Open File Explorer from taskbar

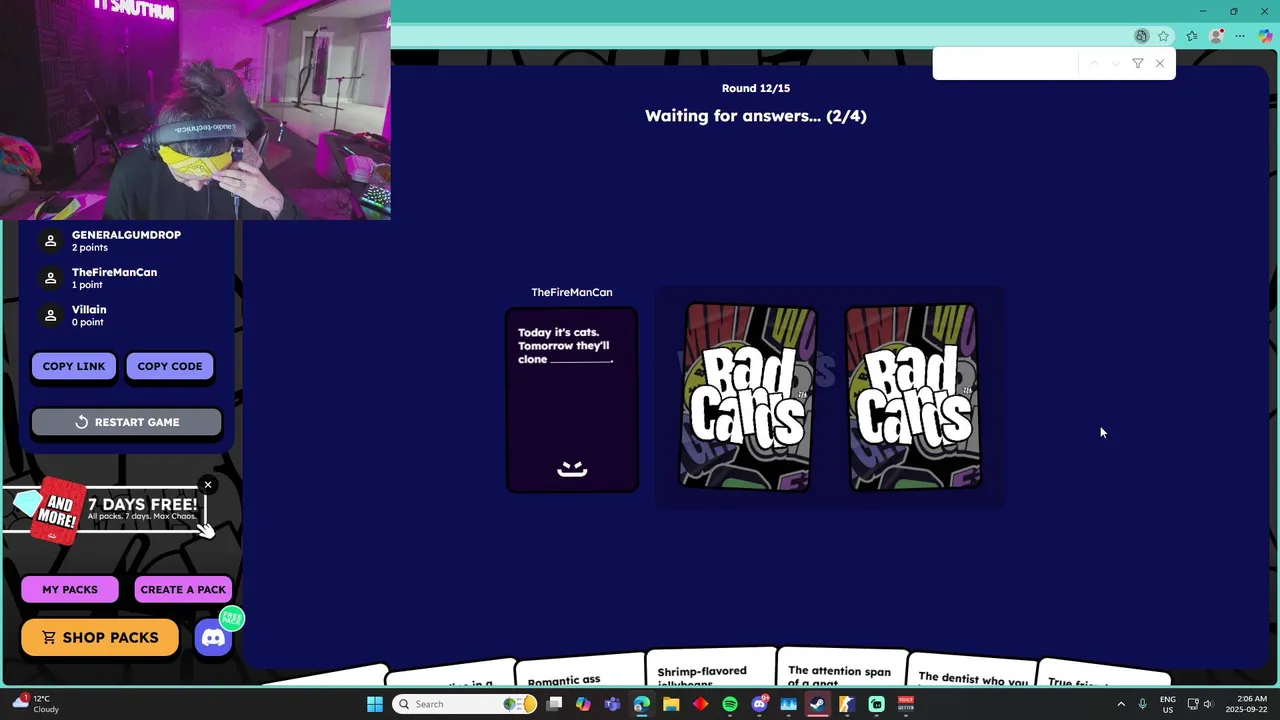point(671,704)
